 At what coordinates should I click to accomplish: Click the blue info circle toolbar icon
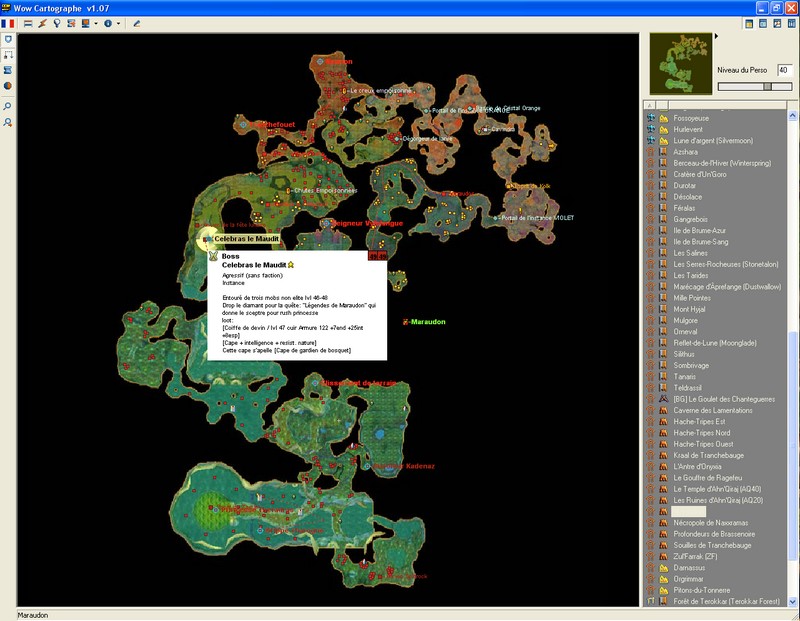[x=108, y=23]
